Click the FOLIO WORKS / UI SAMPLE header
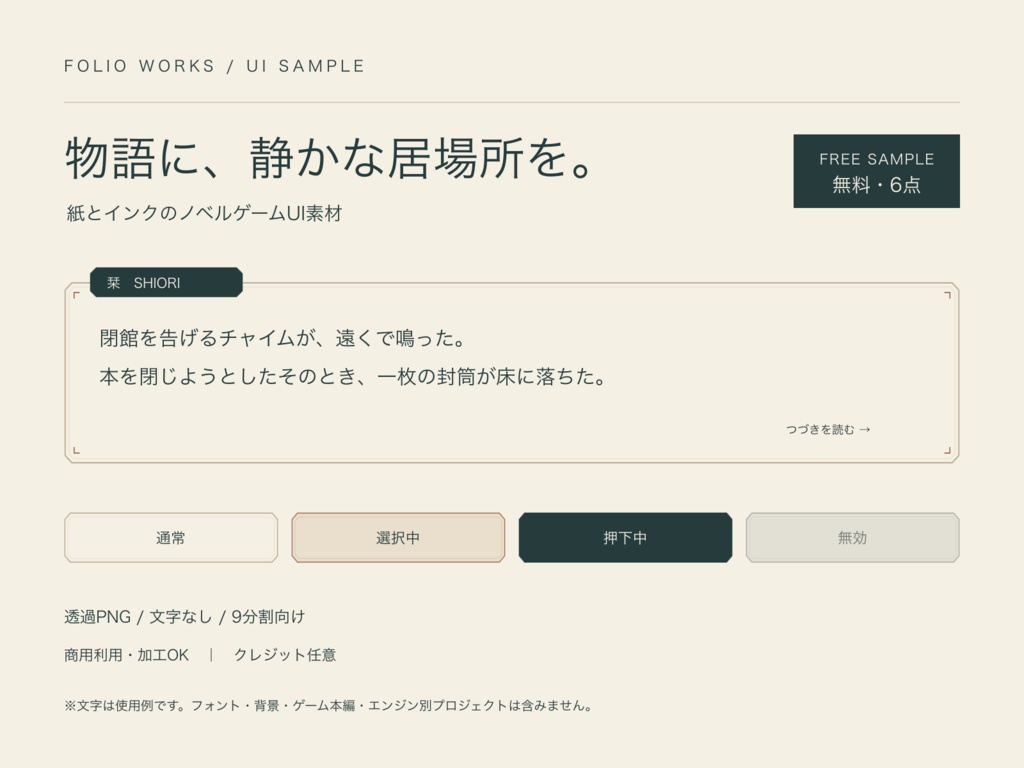The height and width of the screenshot is (768, 1024). pyautogui.click(x=214, y=66)
